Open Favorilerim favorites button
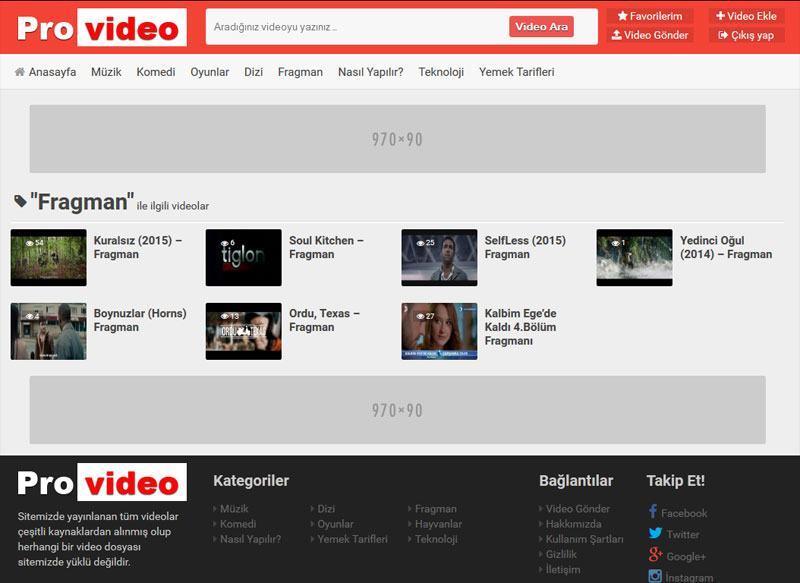The width and height of the screenshot is (800, 583). pos(649,16)
